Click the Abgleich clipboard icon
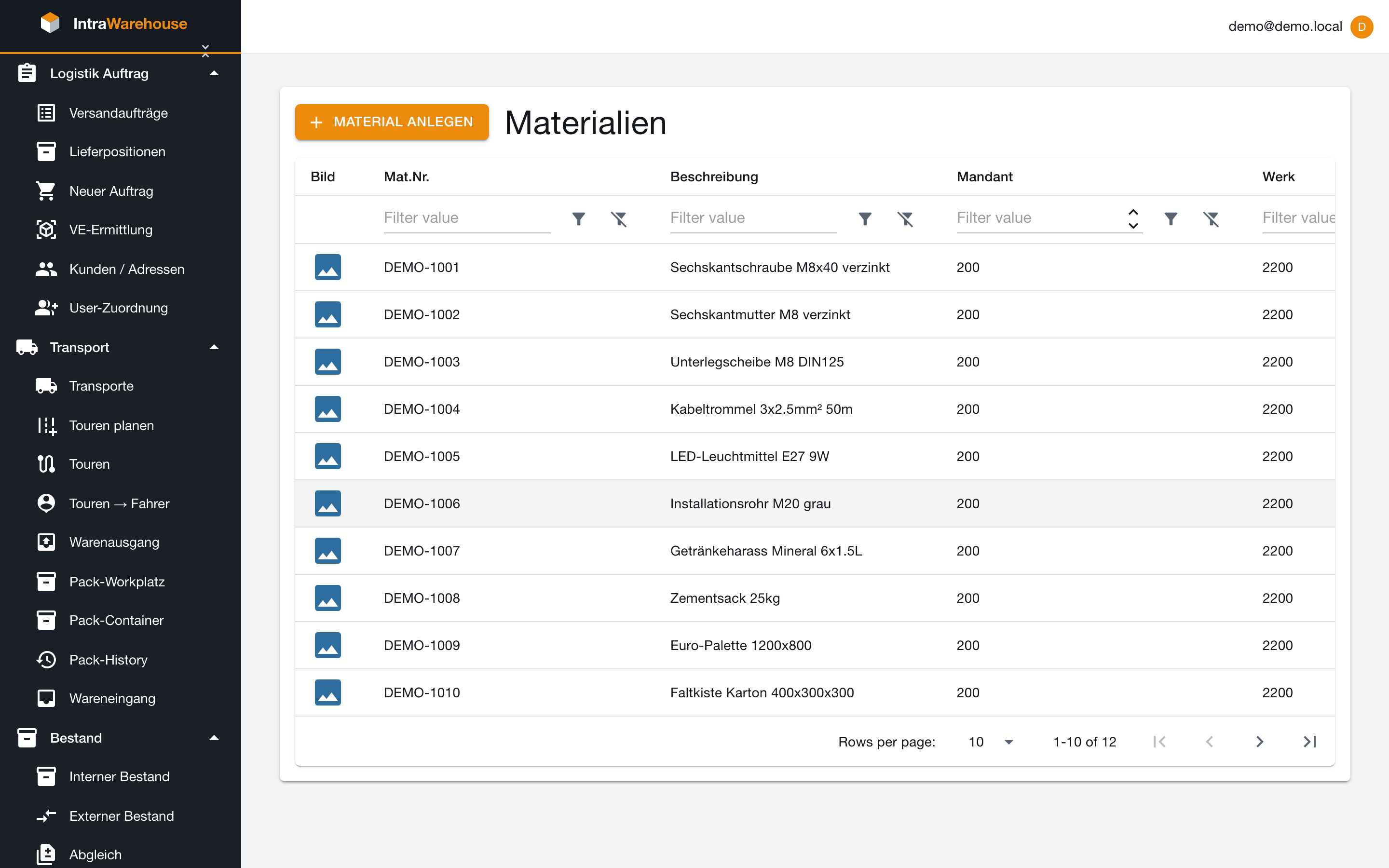 click(46, 854)
